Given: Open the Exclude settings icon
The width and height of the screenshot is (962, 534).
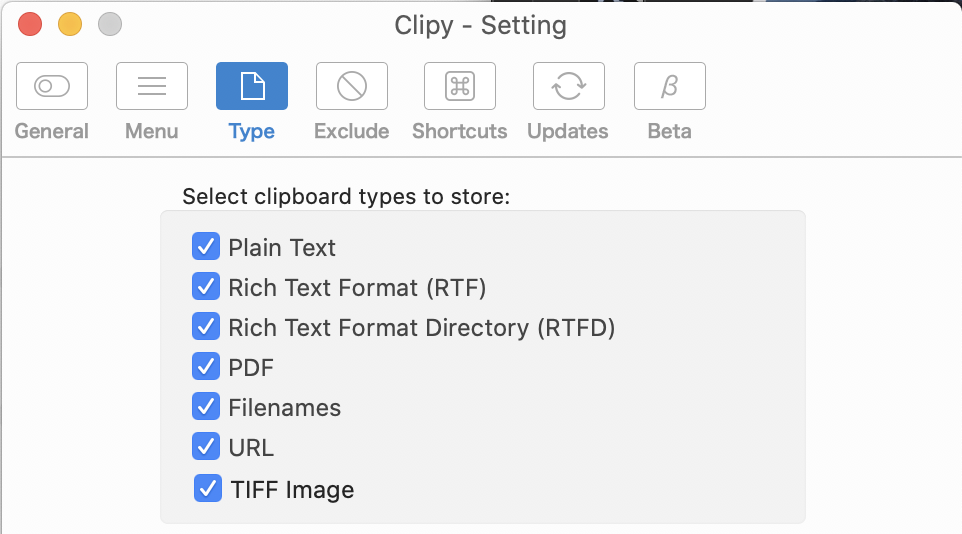Looking at the screenshot, I should tap(352, 86).
